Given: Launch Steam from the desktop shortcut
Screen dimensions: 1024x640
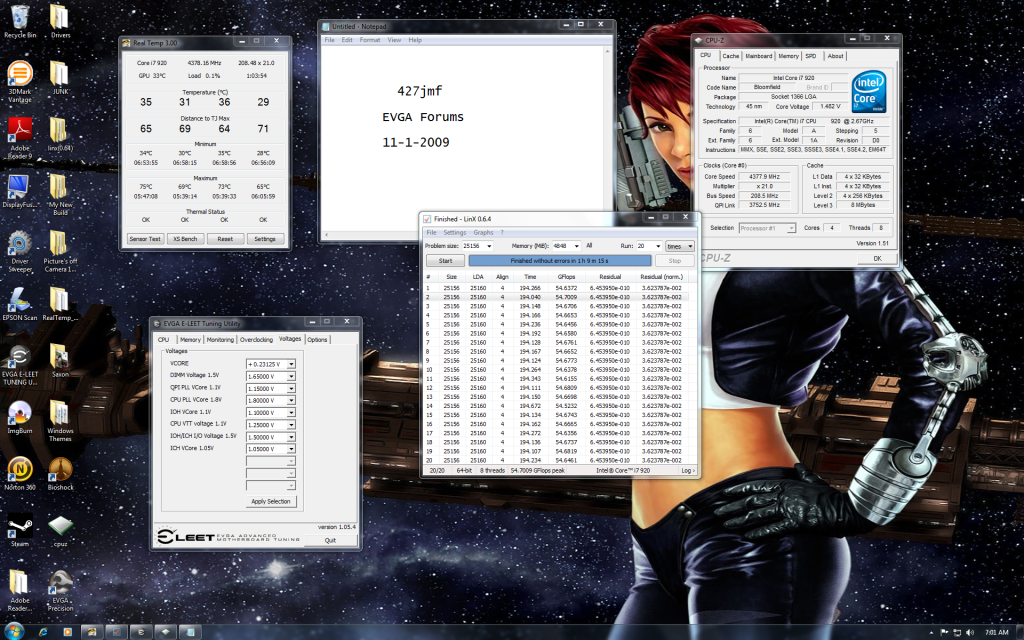Looking at the screenshot, I should click(x=19, y=526).
